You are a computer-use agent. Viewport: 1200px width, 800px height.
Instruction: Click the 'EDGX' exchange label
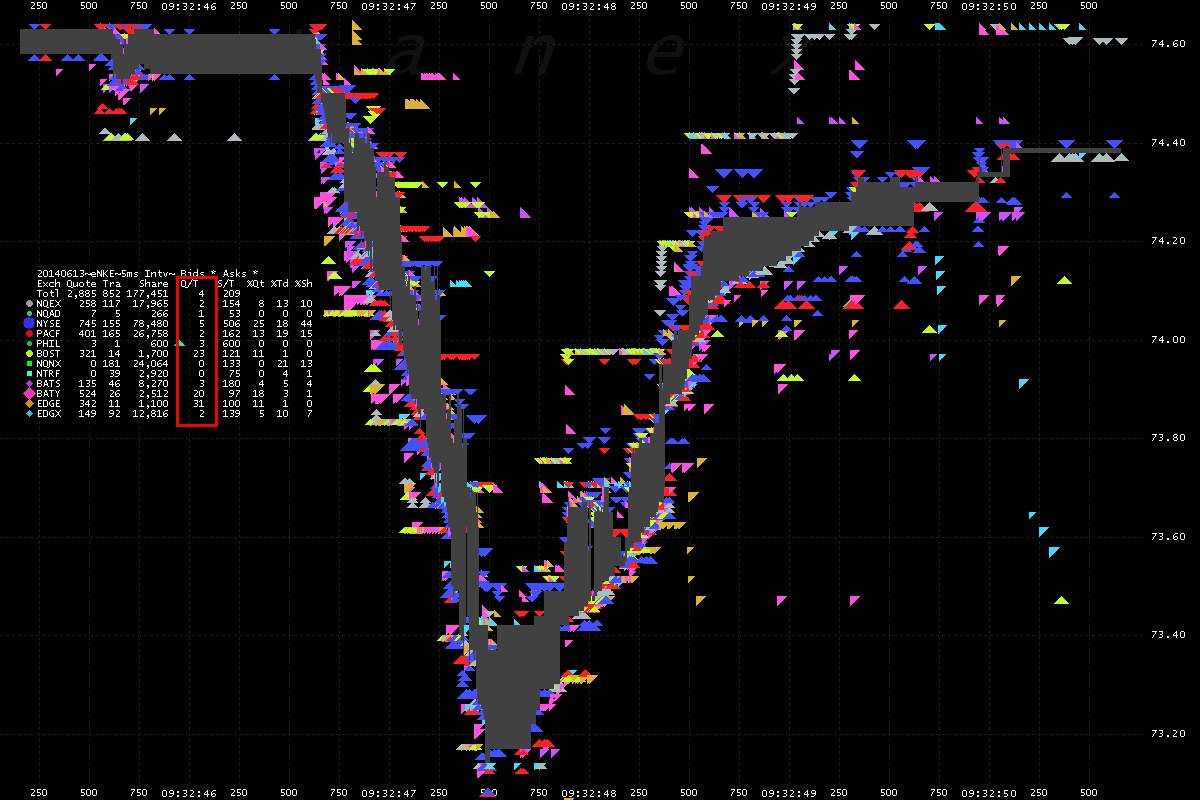click(49, 413)
